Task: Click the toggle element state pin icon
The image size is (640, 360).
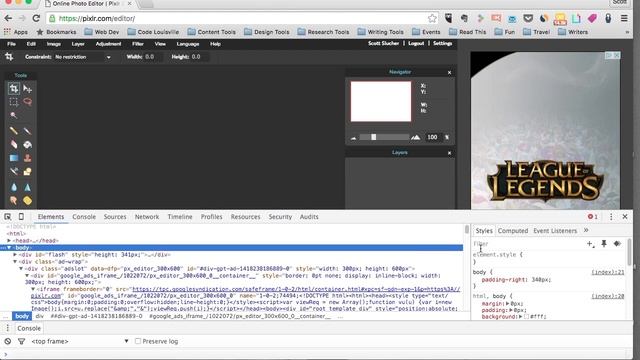Action: [x=604, y=244]
